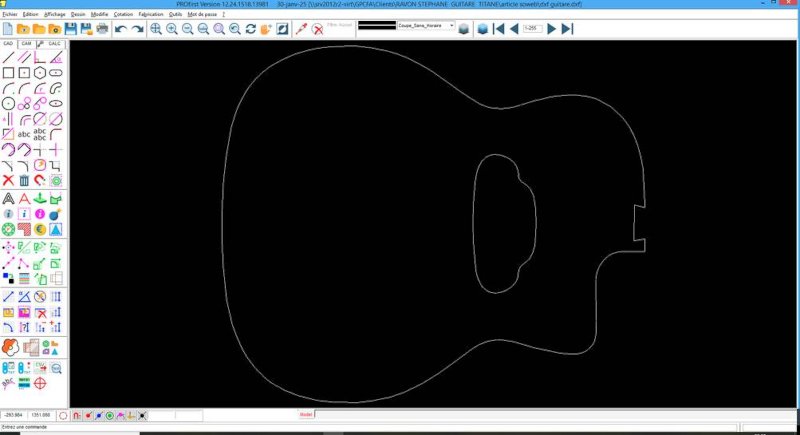Open the Affichage menu

54,14
